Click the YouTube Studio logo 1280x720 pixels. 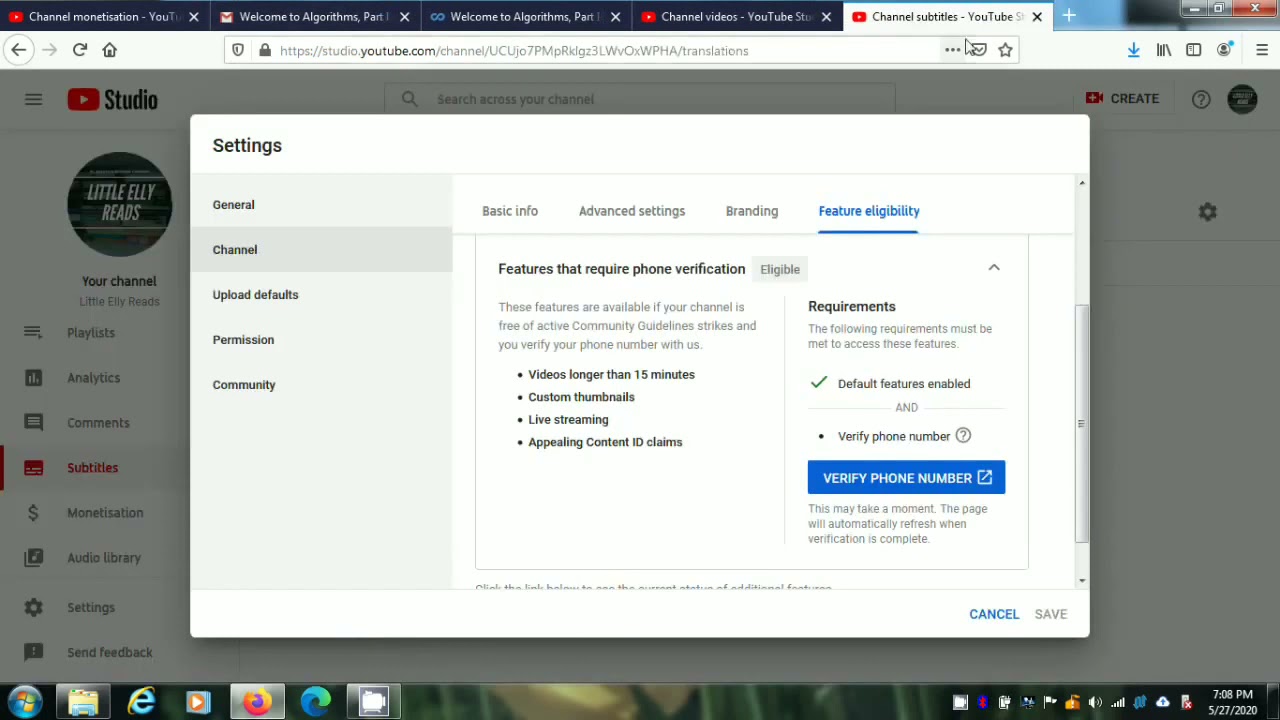[112, 99]
